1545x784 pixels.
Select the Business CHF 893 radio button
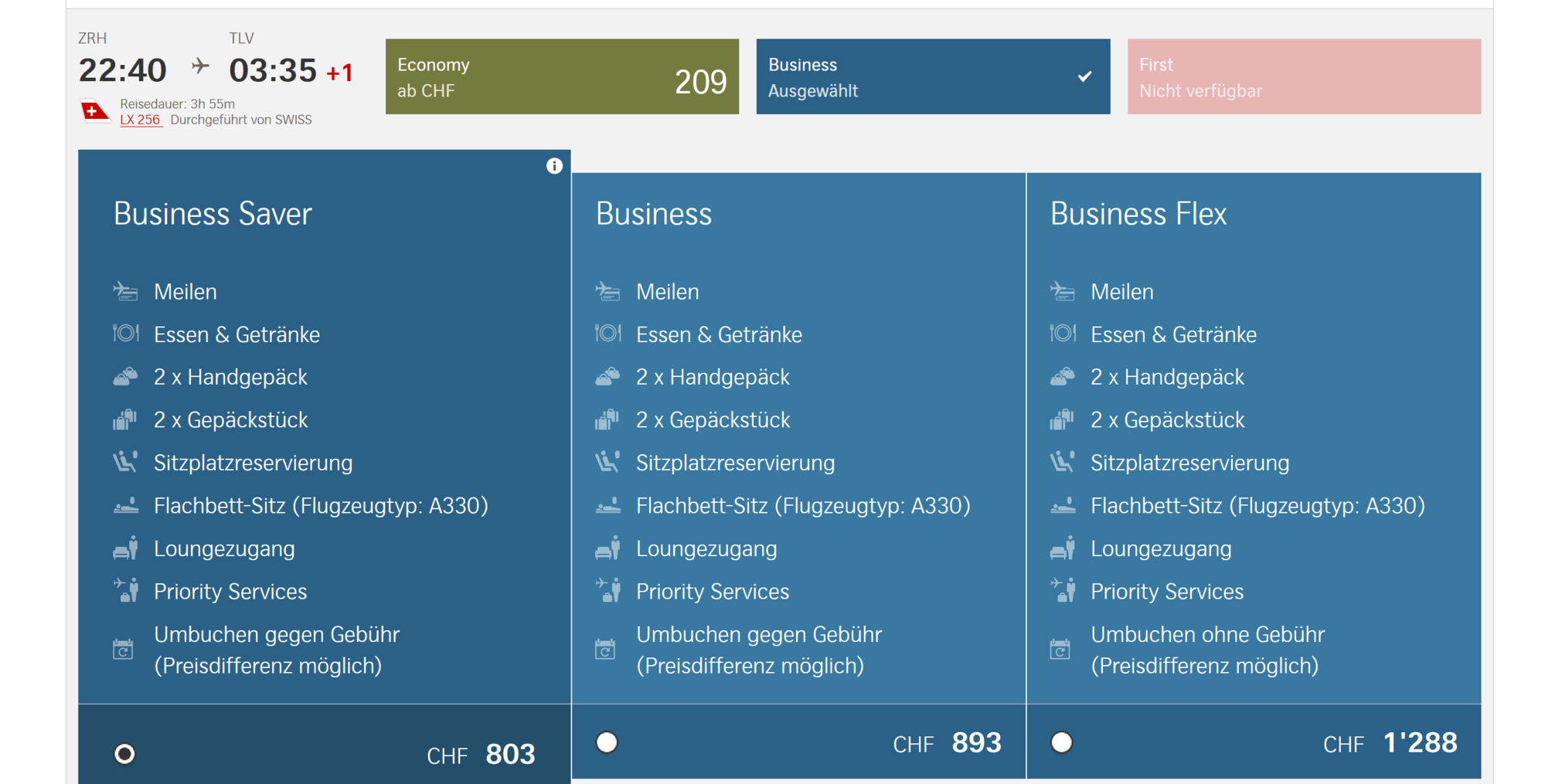[x=607, y=742]
